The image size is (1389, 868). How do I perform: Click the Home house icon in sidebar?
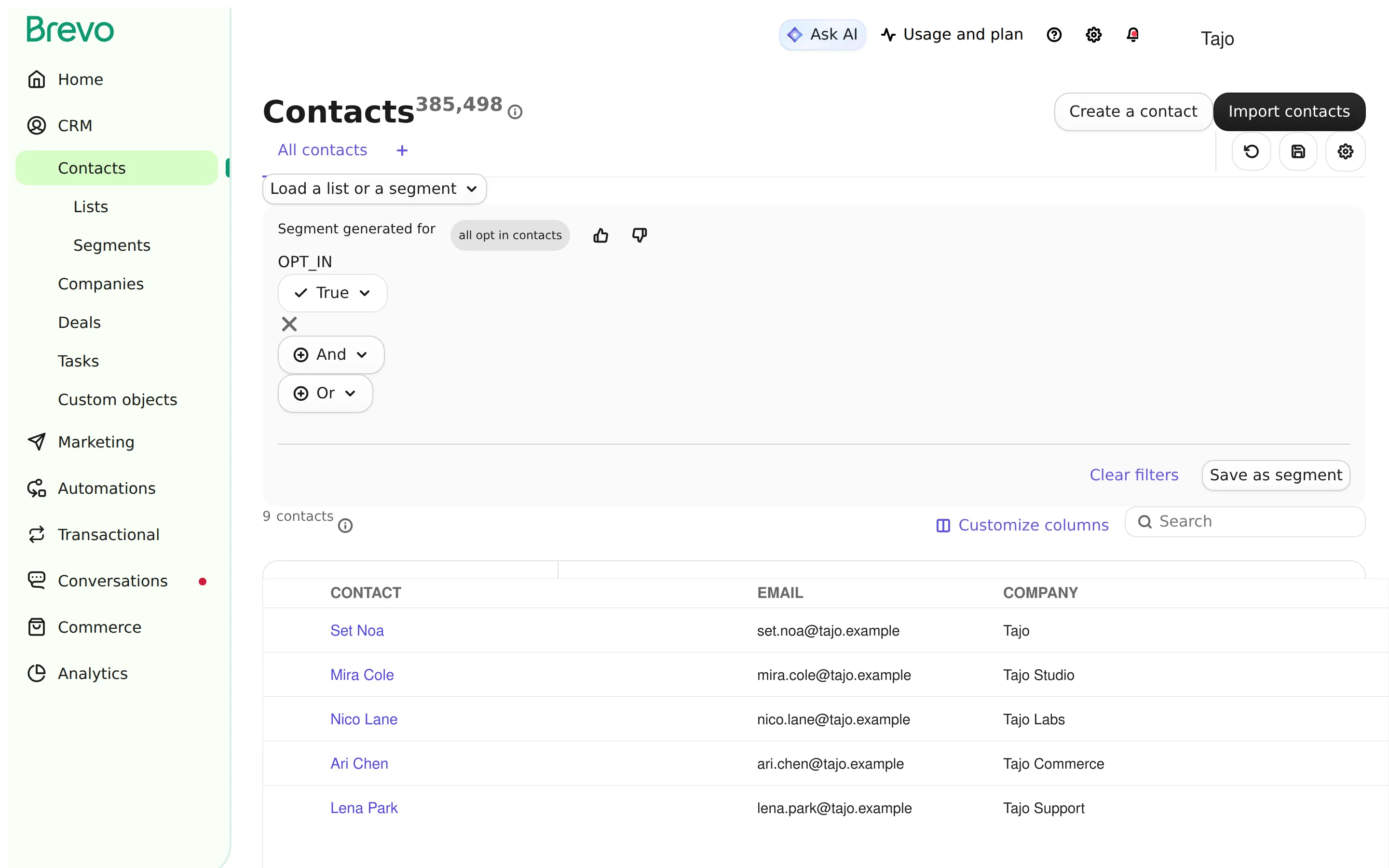(37, 79)
